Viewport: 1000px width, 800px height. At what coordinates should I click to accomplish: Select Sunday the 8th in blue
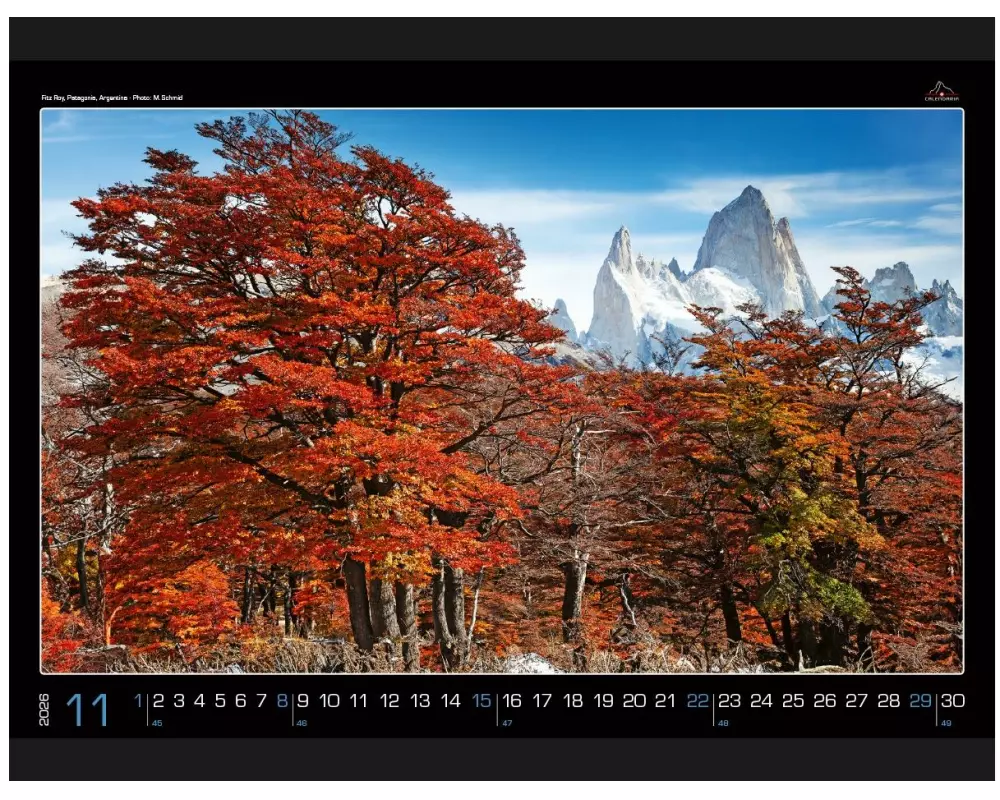click(x=282, y=701)
